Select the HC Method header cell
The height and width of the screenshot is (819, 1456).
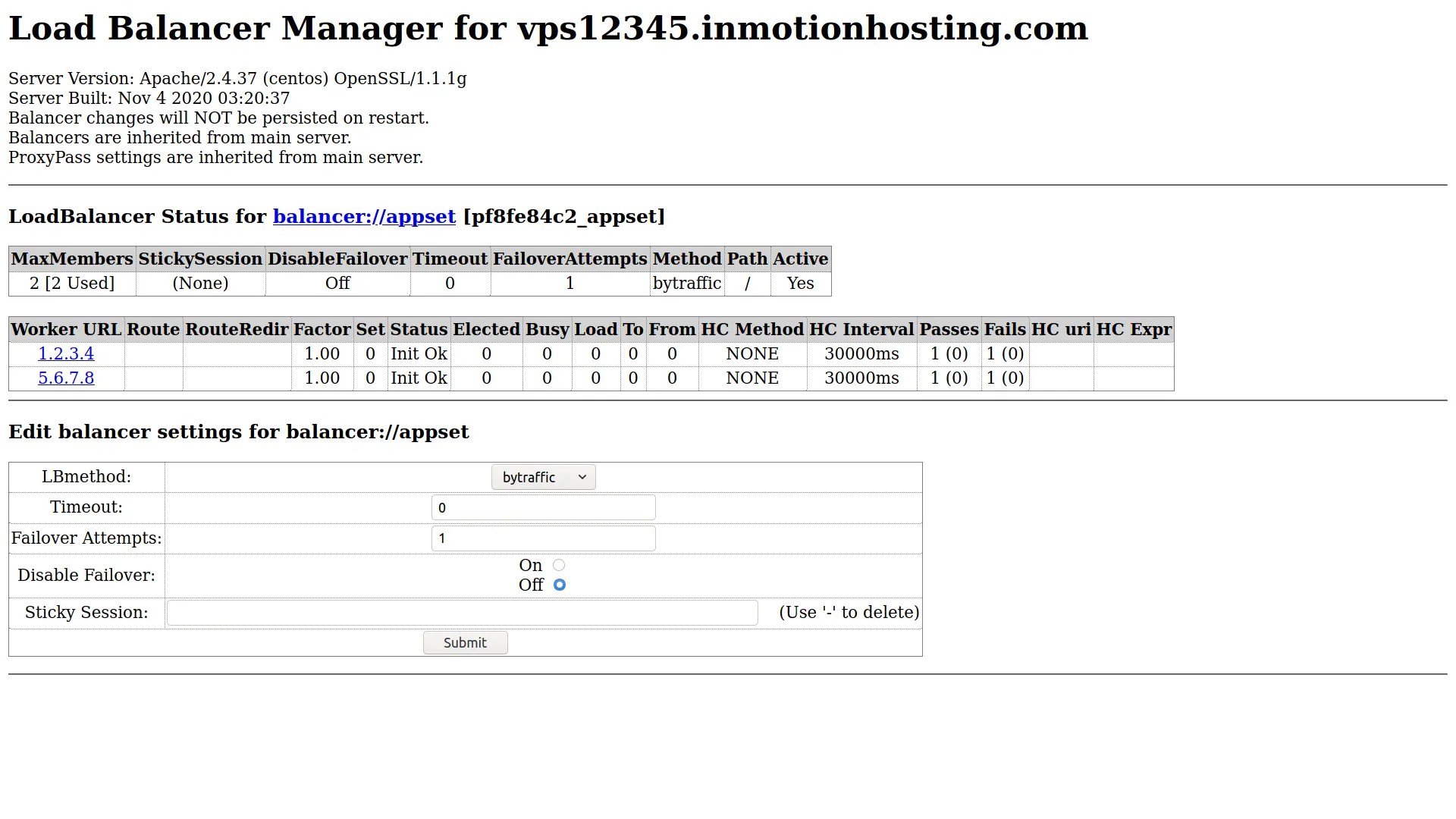tap(752, 329)
